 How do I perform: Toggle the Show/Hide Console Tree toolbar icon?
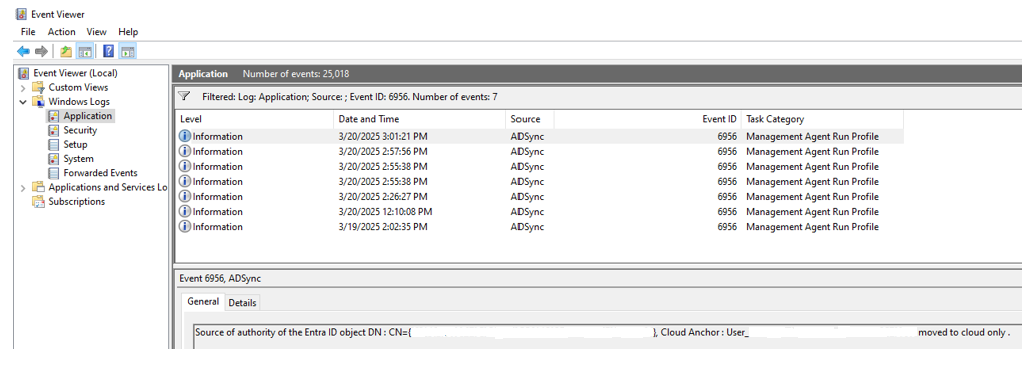pyautogui.click(x=84, y=51)
